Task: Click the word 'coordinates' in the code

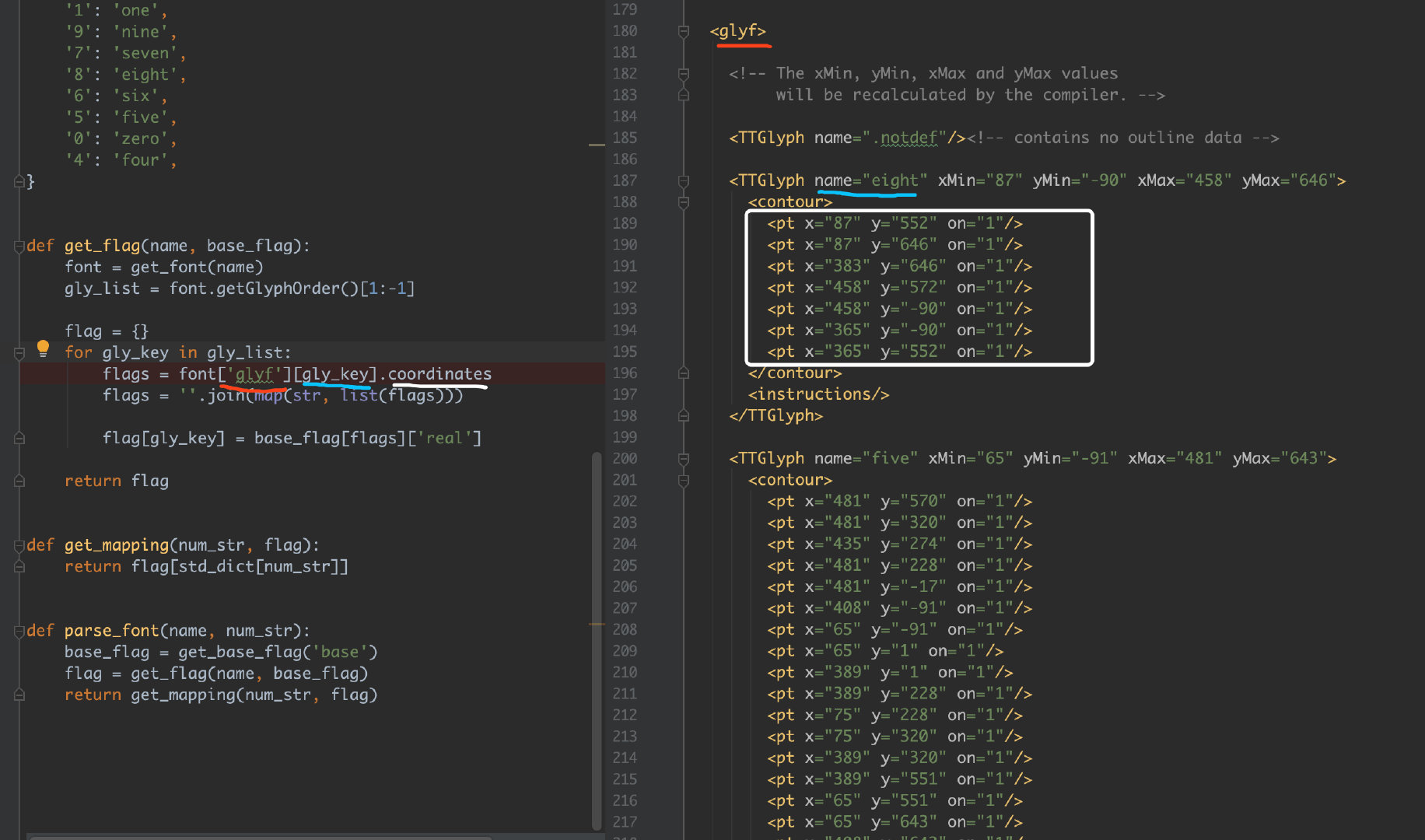Action: 439,374
